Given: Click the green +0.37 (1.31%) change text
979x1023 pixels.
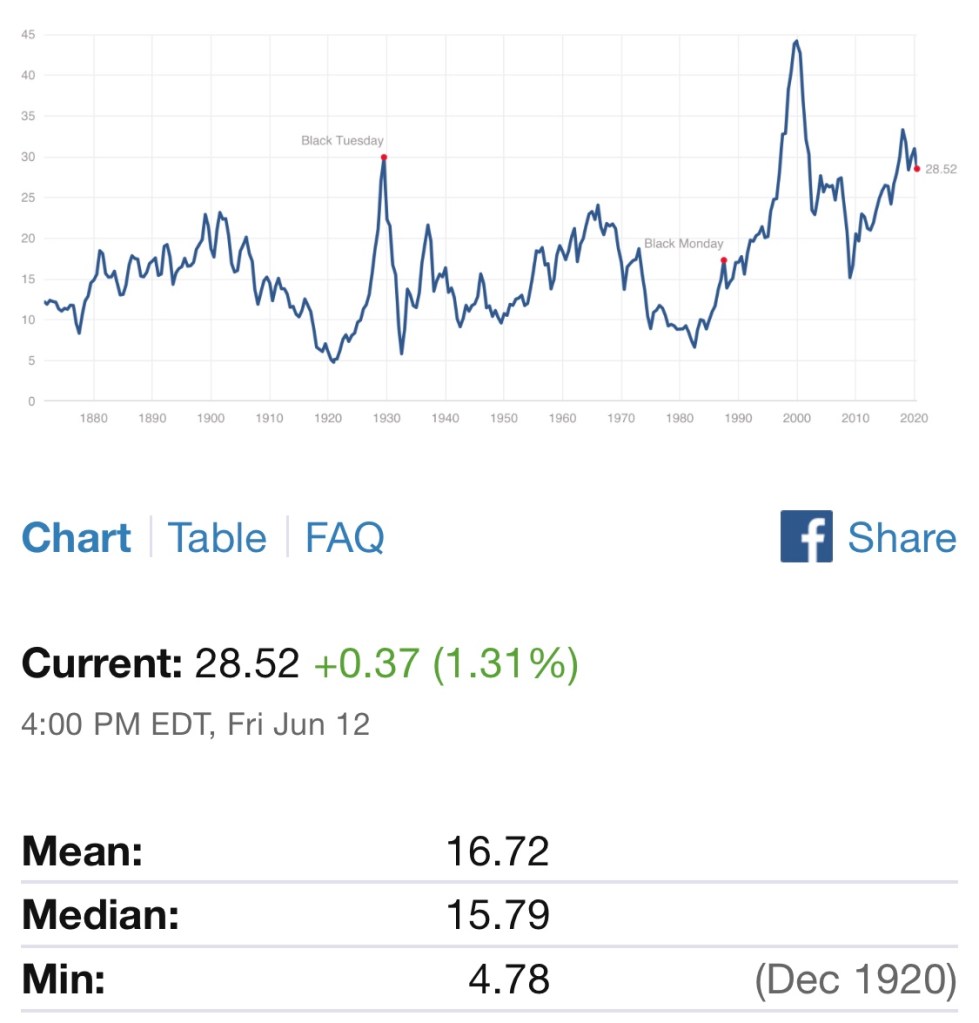Looking at the screenshot, I should [x=445, y=663].
